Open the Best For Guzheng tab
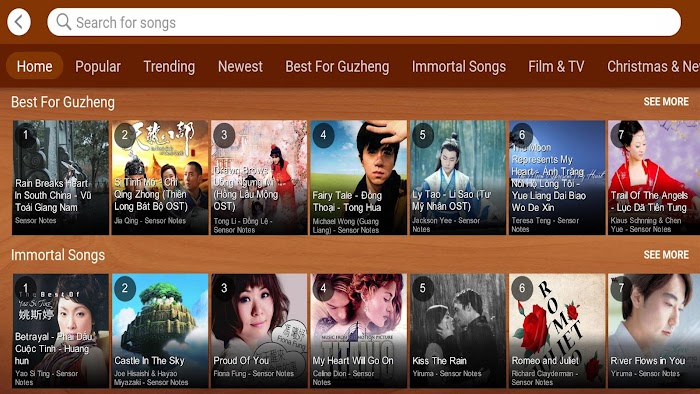The width and height of the screenshot is (700, 394). click(x=337, y=66)
